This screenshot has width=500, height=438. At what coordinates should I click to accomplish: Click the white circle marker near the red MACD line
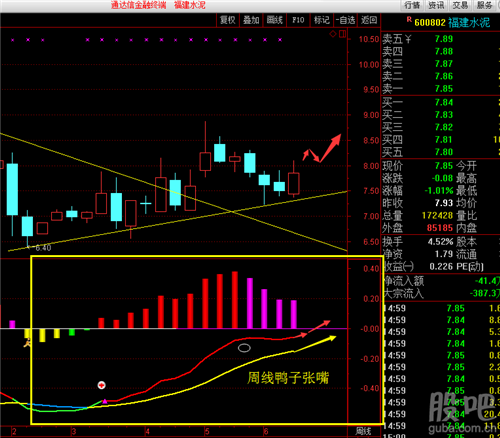(244, 348)
